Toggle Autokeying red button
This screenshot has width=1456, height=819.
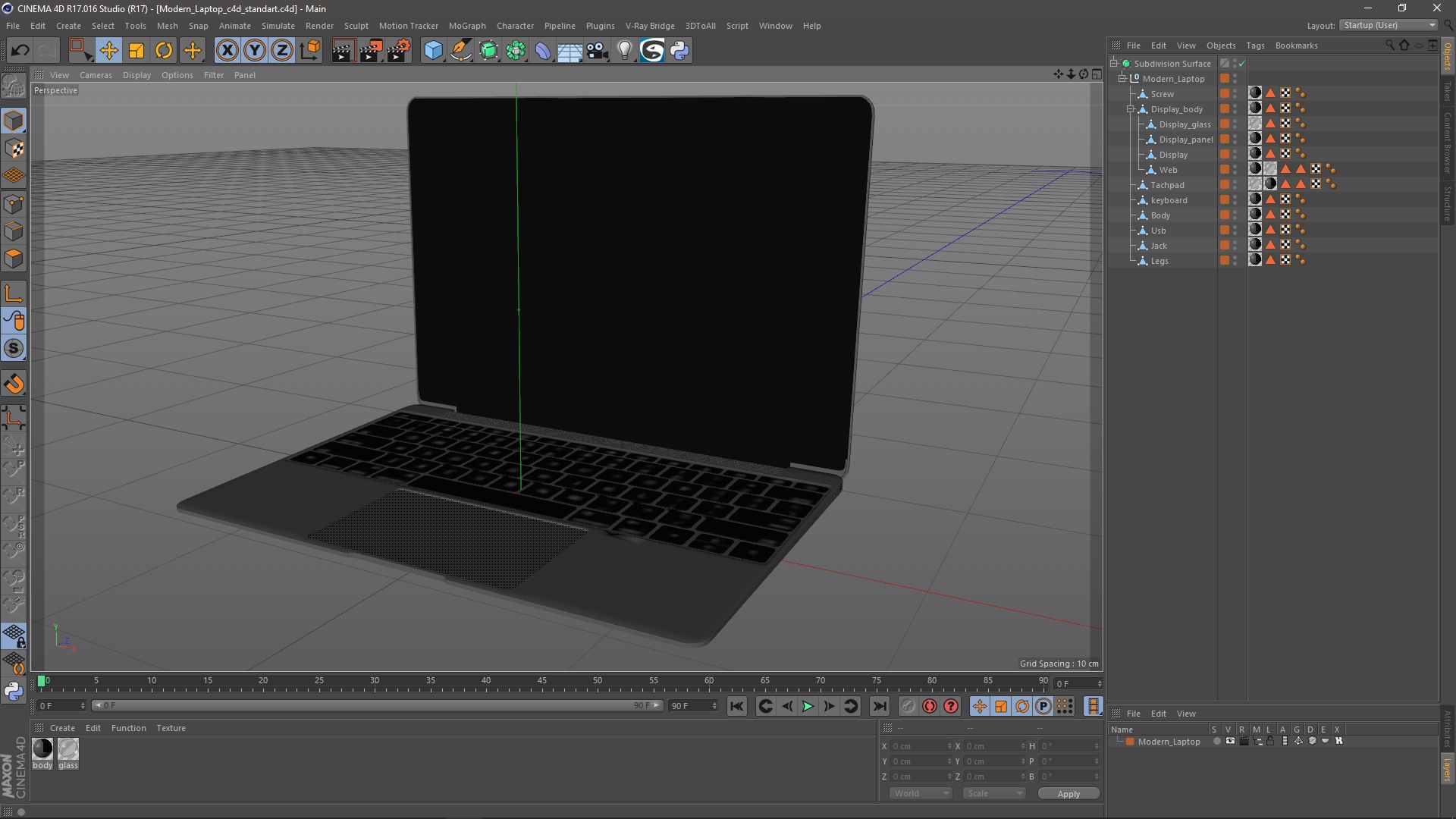[x=929, y=707]
